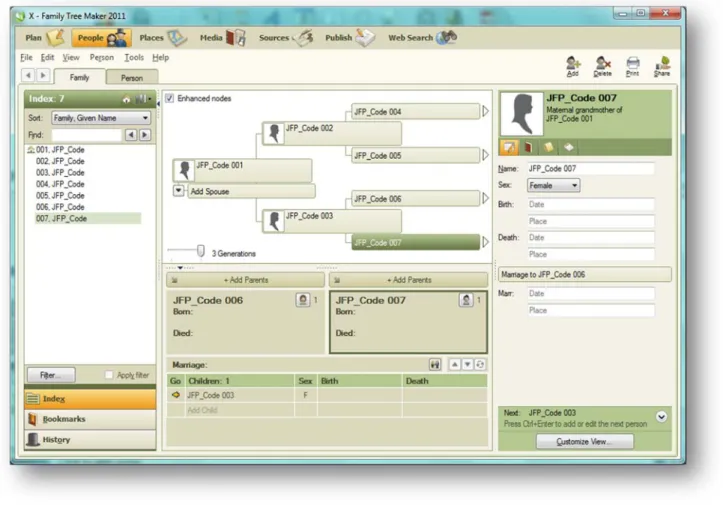
Task: Open the Bookmarks panel
Action: 90,419
